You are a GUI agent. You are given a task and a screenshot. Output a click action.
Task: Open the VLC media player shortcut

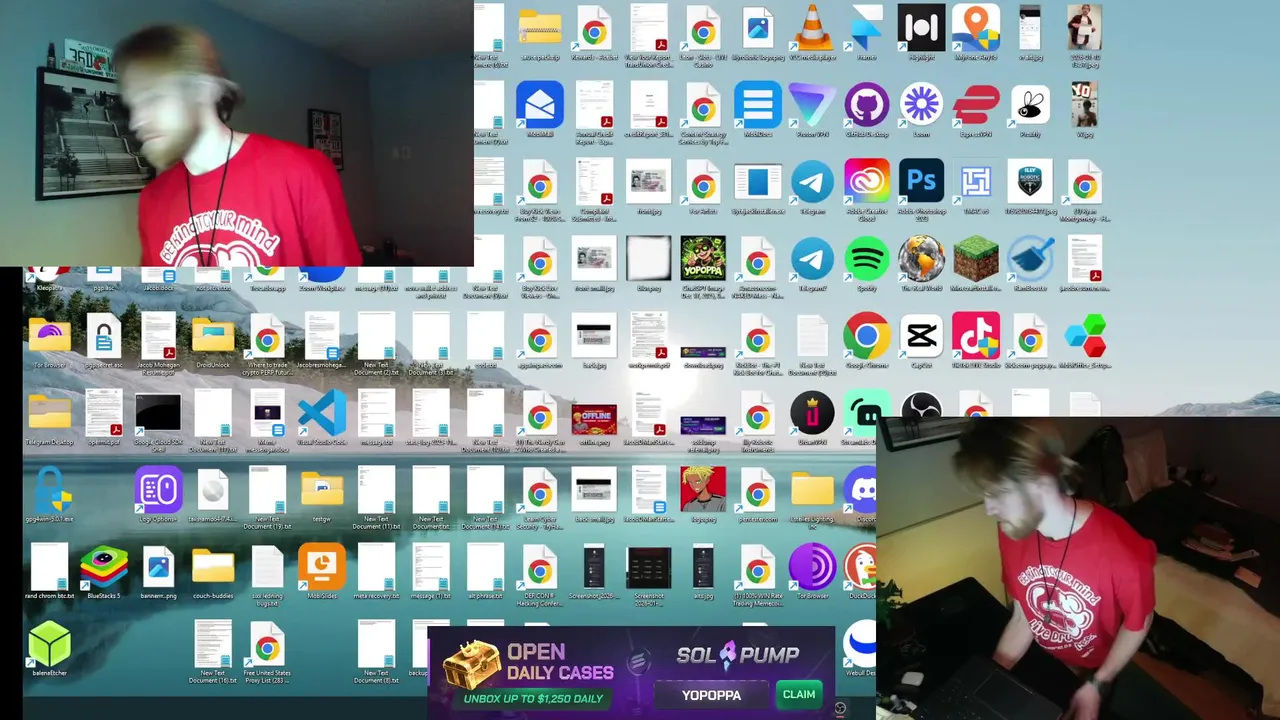tap(812, 28)
